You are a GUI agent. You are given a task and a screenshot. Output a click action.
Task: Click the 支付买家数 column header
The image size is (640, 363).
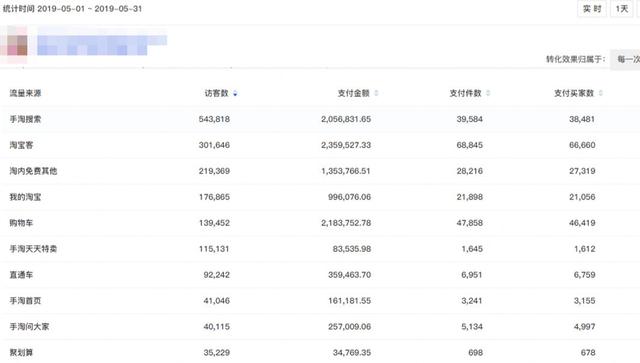pyautogui.click(x=573, y=94)
